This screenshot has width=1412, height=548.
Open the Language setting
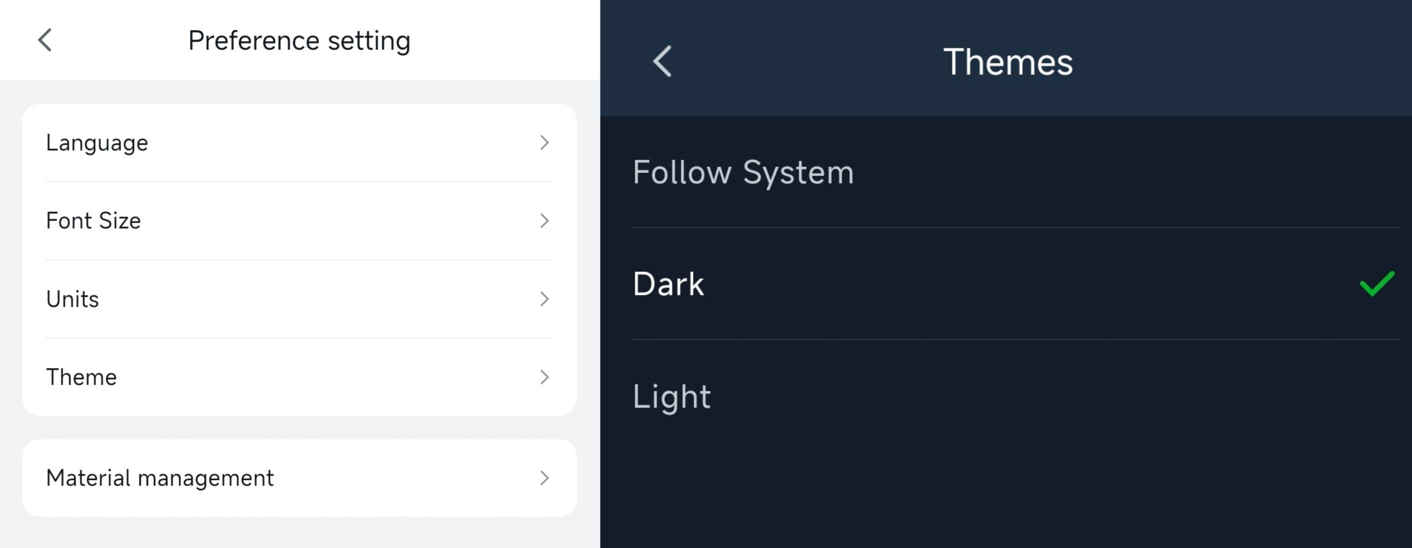pos(97,143)
